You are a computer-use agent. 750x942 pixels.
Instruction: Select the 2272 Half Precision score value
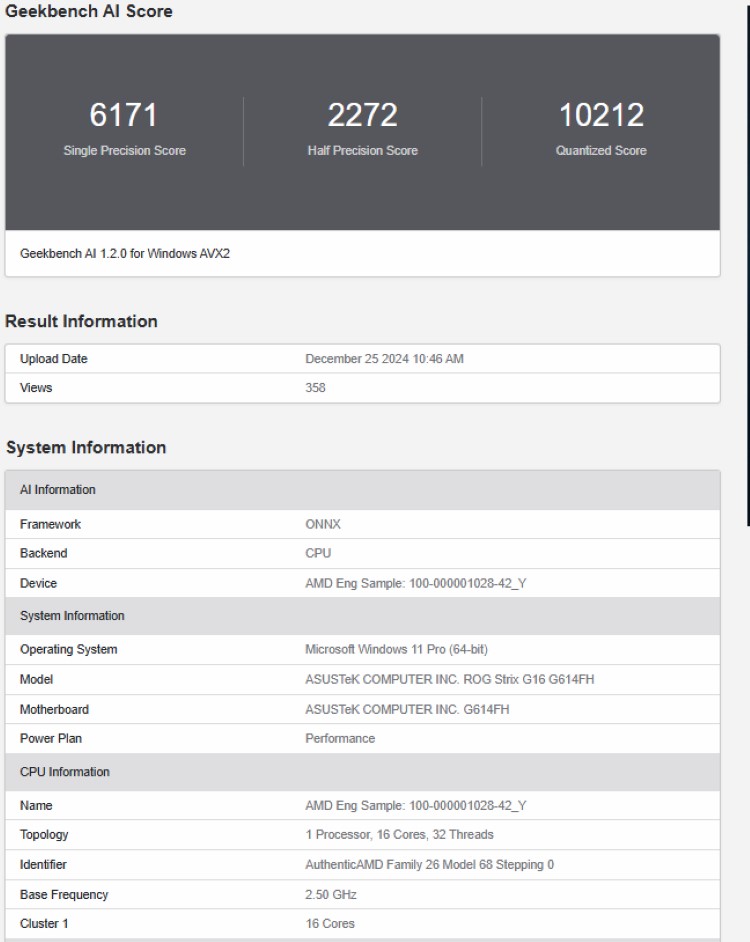(x=362, y=115)
